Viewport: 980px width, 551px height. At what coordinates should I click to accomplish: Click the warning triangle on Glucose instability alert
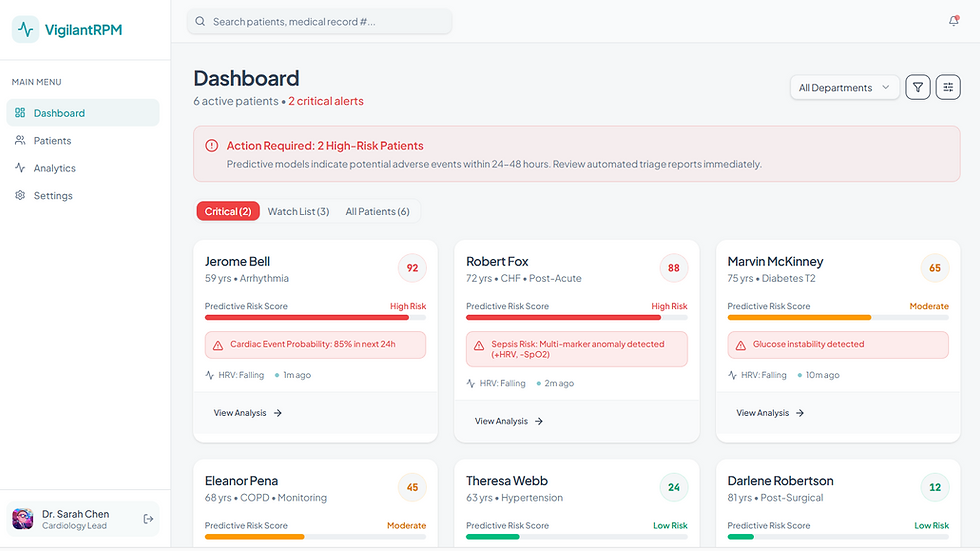coord(741,345)
